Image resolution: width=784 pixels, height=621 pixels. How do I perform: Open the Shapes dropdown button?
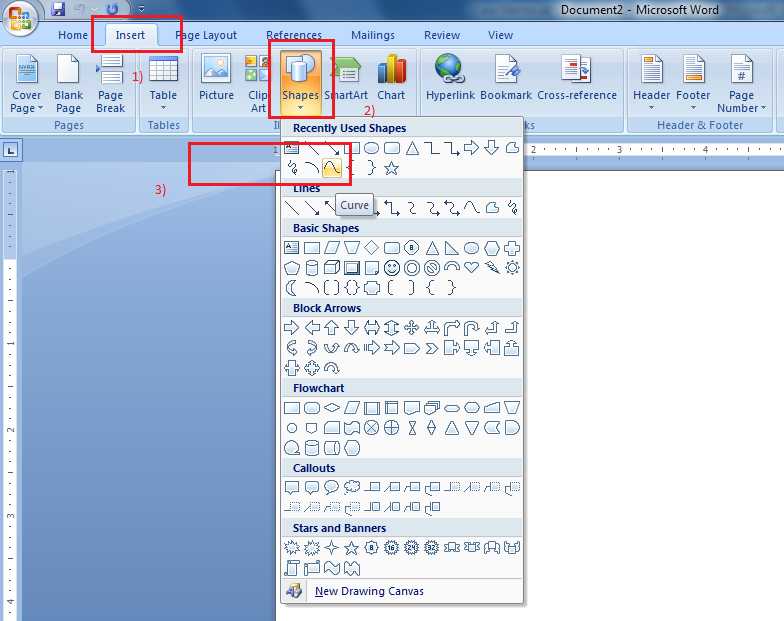pos(300,84)
